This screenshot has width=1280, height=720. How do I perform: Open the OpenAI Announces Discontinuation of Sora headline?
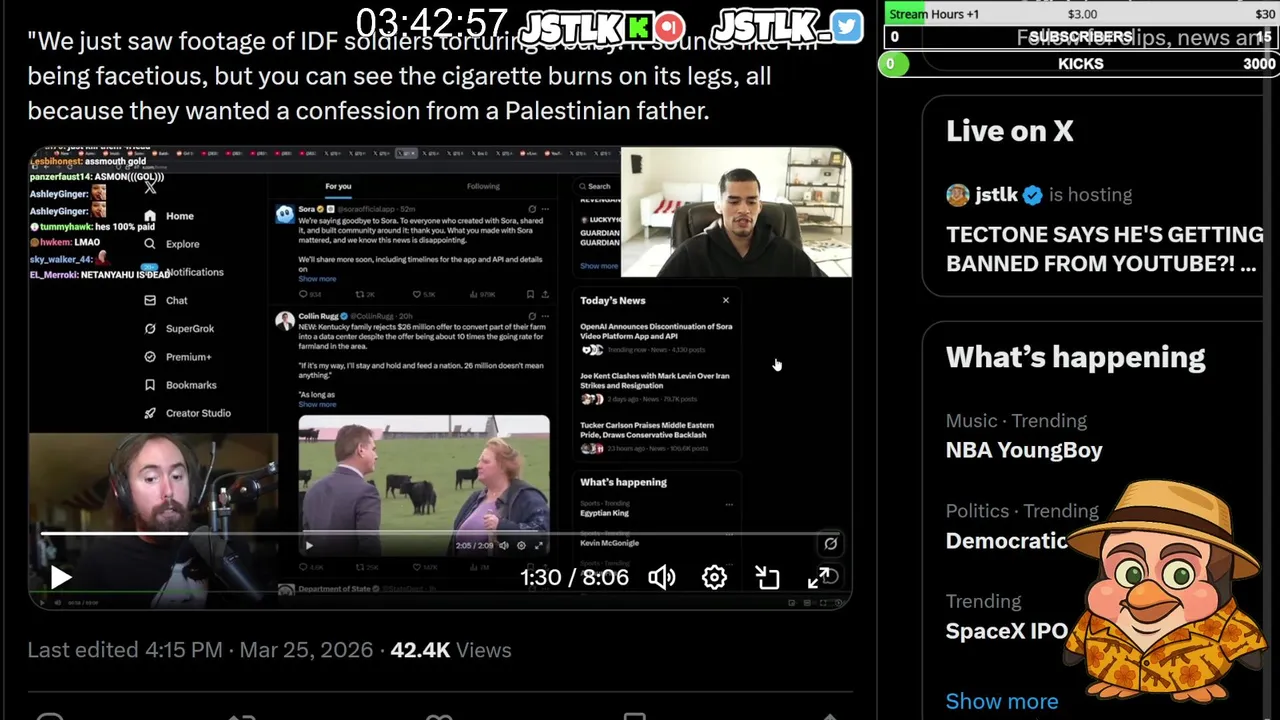coord(656,331)
